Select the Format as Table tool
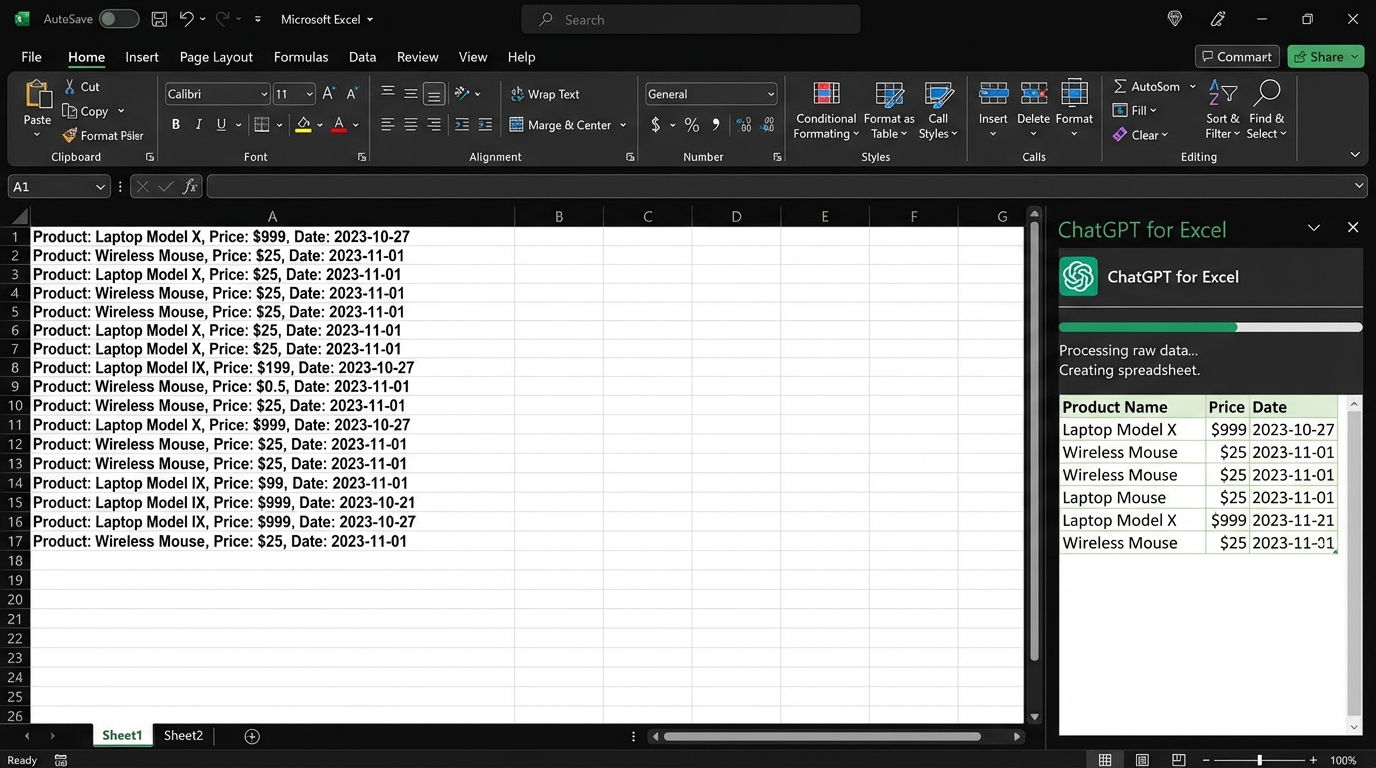 [x=888, y=108]
